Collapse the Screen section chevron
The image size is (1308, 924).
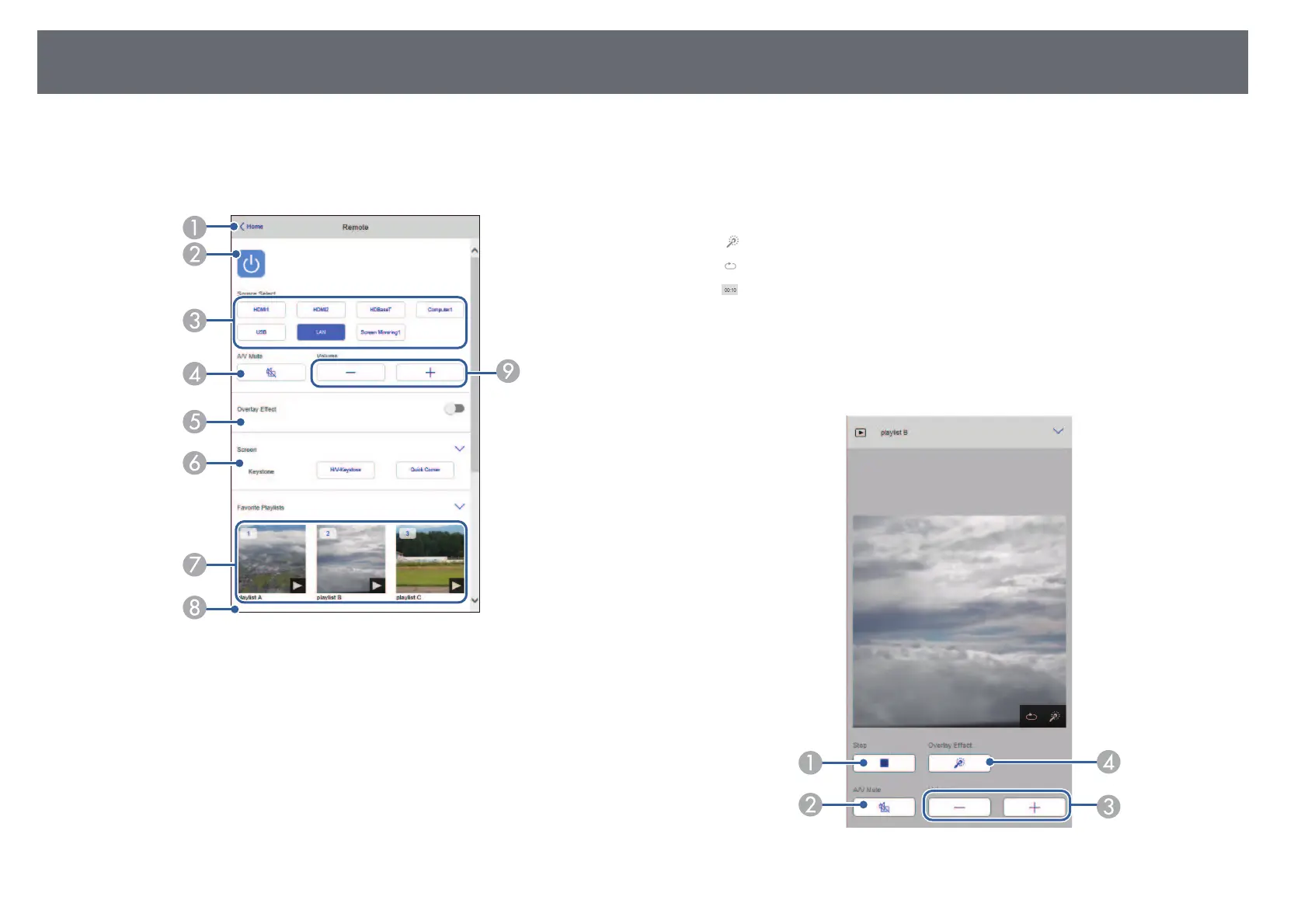pos(459,449)
